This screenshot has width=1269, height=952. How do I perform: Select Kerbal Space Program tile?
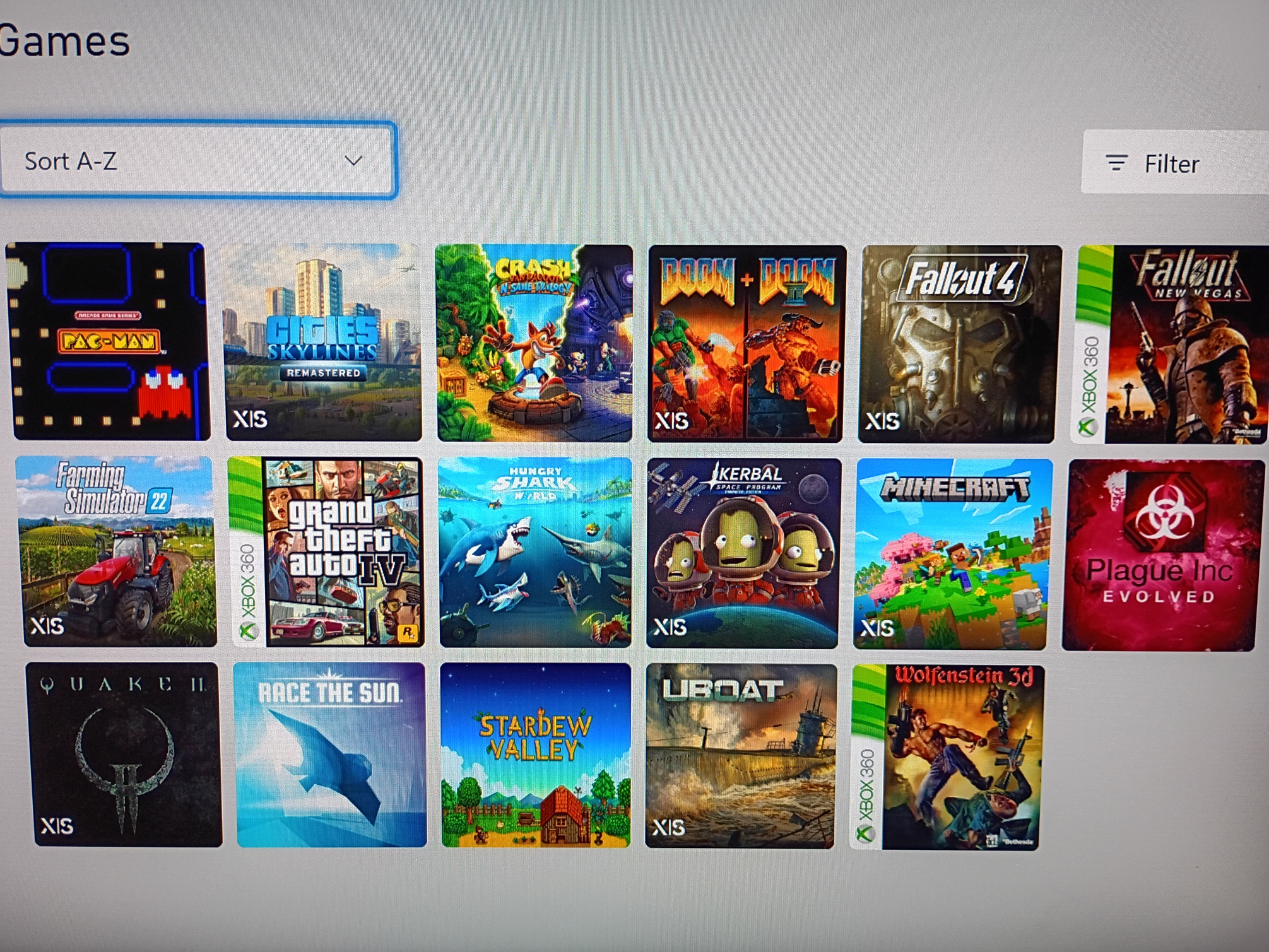coord(743,553)
